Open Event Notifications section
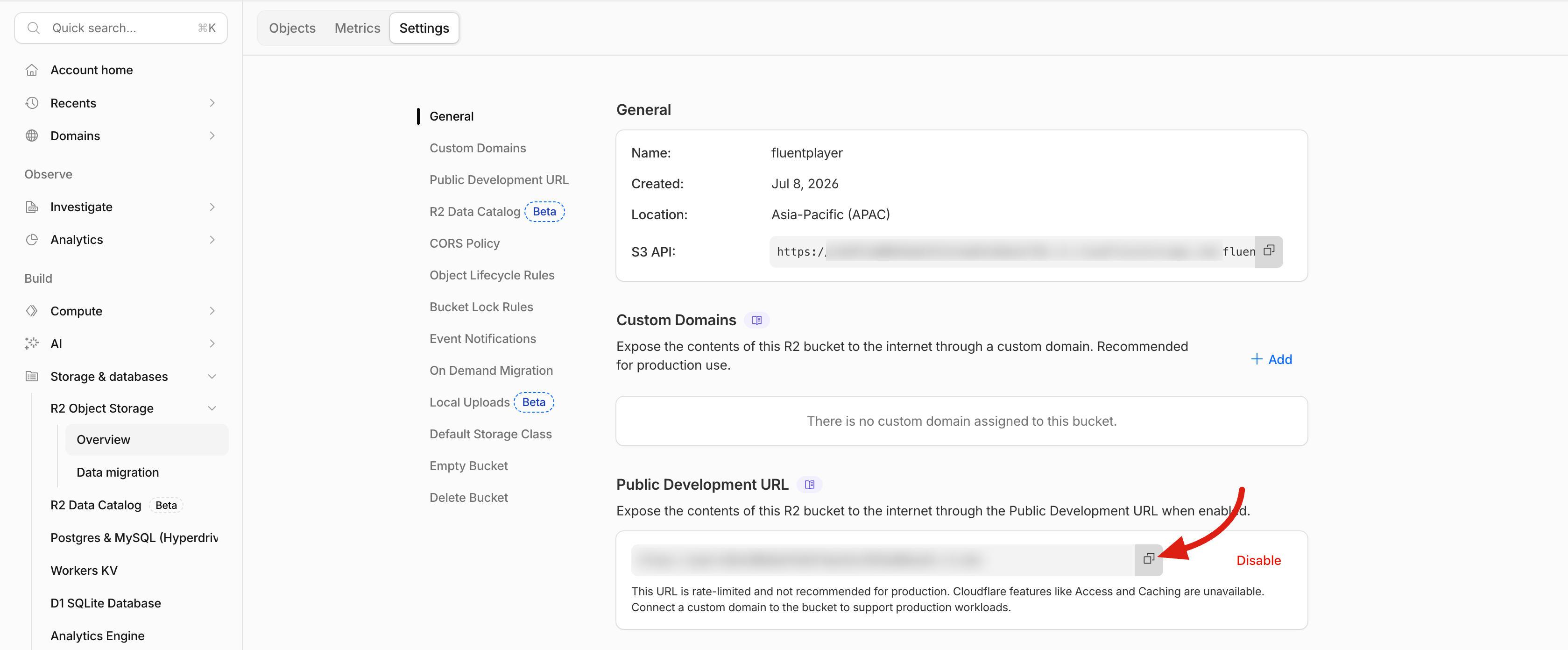 (483, 339)
